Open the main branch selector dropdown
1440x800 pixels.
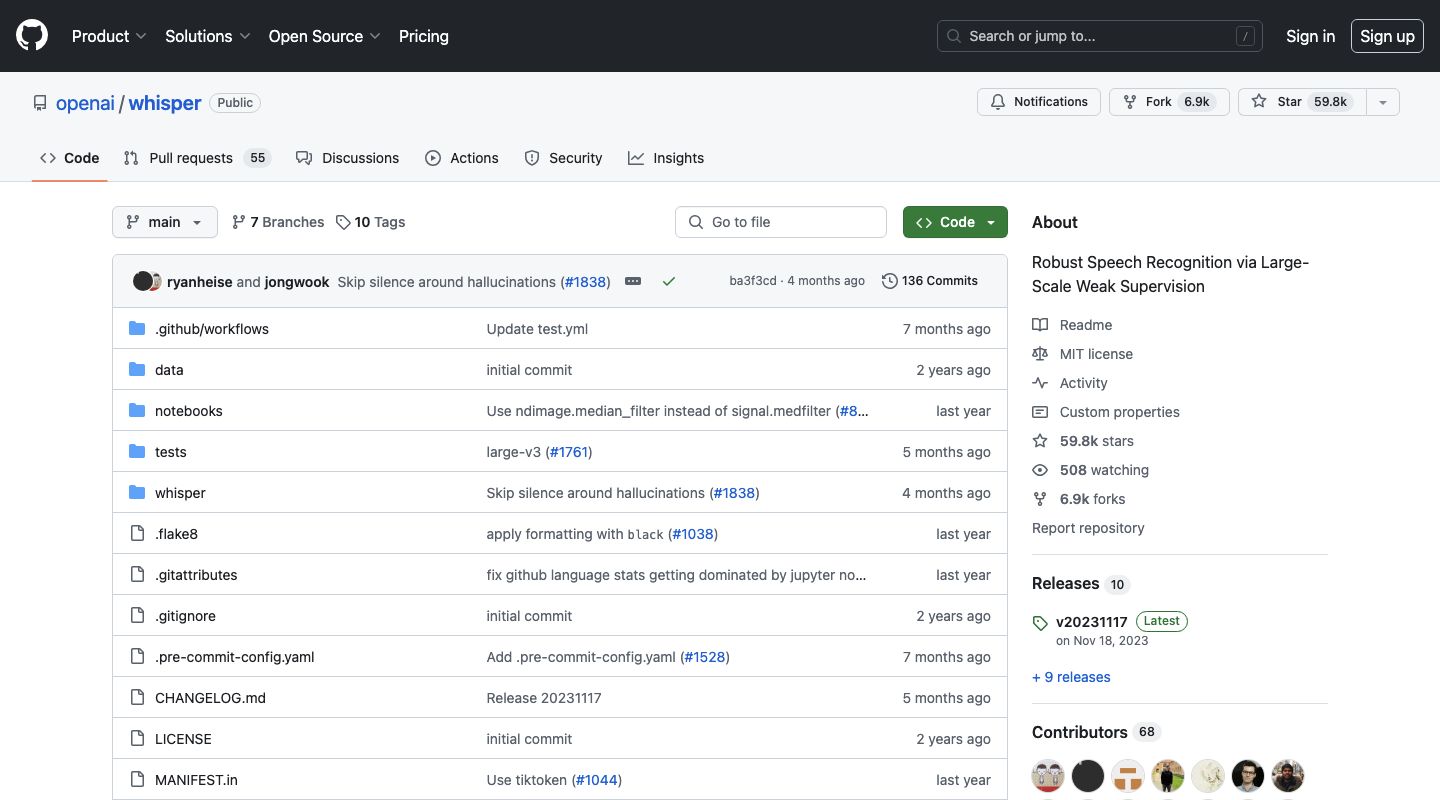tap(165, 222)
